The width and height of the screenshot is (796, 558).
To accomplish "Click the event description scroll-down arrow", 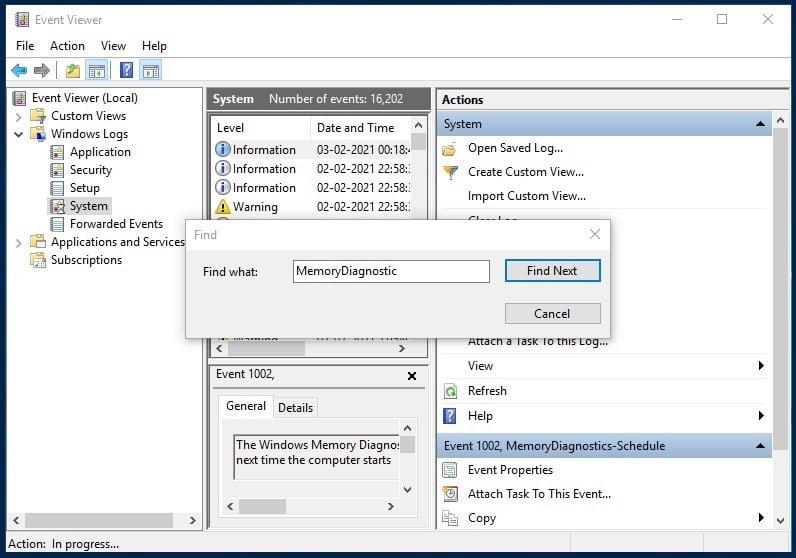I will (407, 489).
